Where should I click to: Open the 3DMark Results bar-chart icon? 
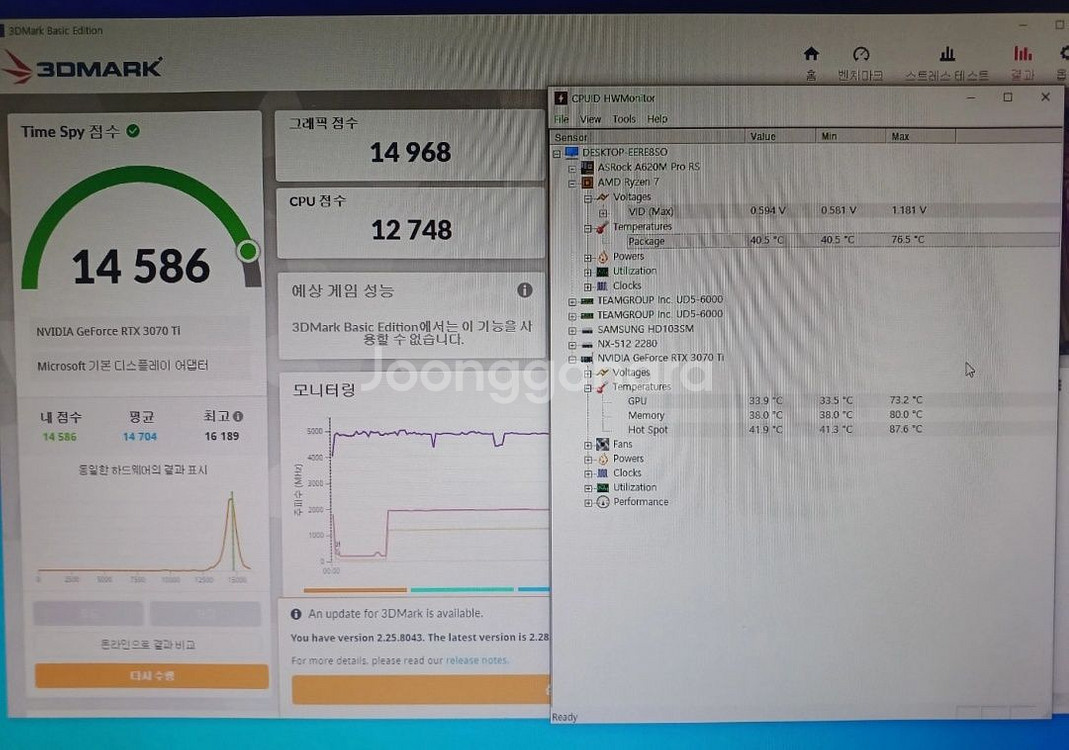(1022, 53)
